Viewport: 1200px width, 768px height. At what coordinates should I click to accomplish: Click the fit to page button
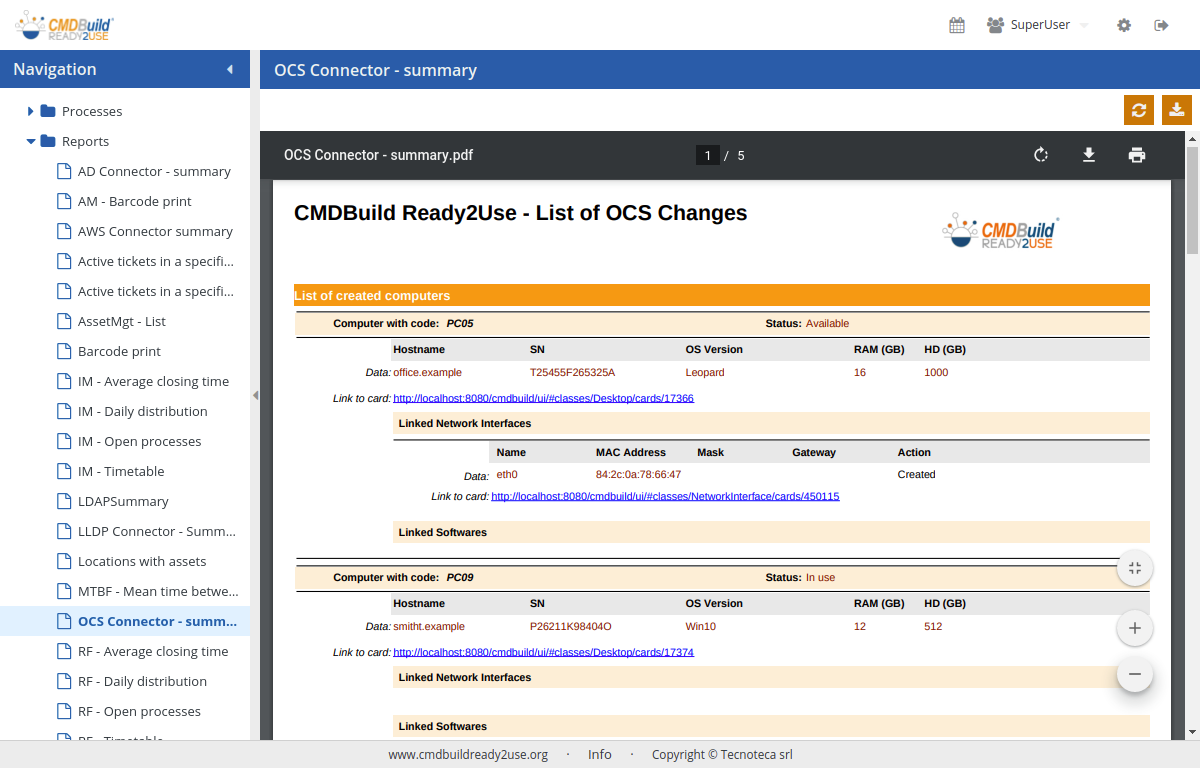1134,568
